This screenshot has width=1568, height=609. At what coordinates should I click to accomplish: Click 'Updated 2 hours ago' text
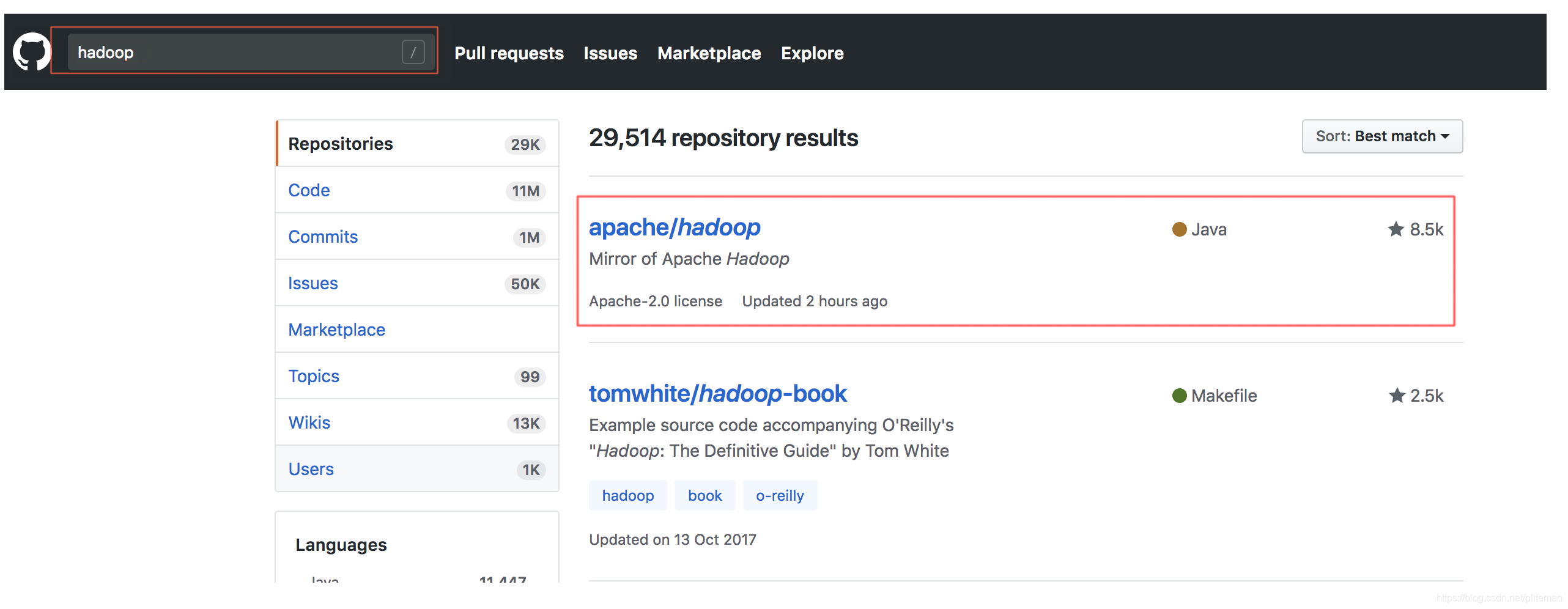tap(815, 301)
